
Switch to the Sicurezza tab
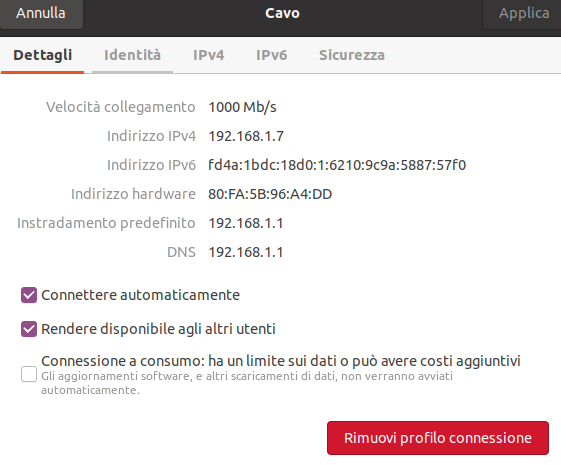[352, 55]
